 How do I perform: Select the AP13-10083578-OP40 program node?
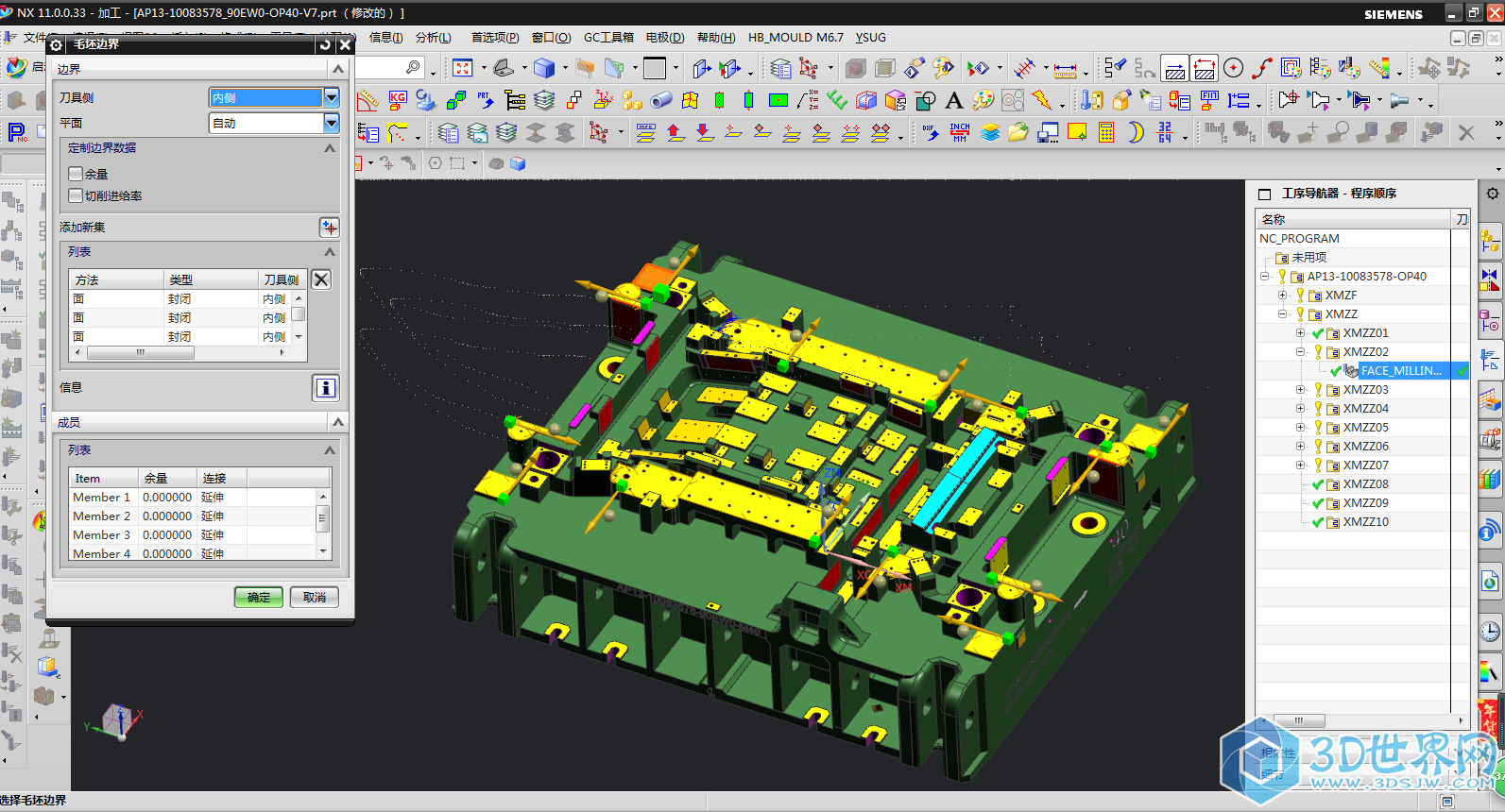coord(1366,277)
